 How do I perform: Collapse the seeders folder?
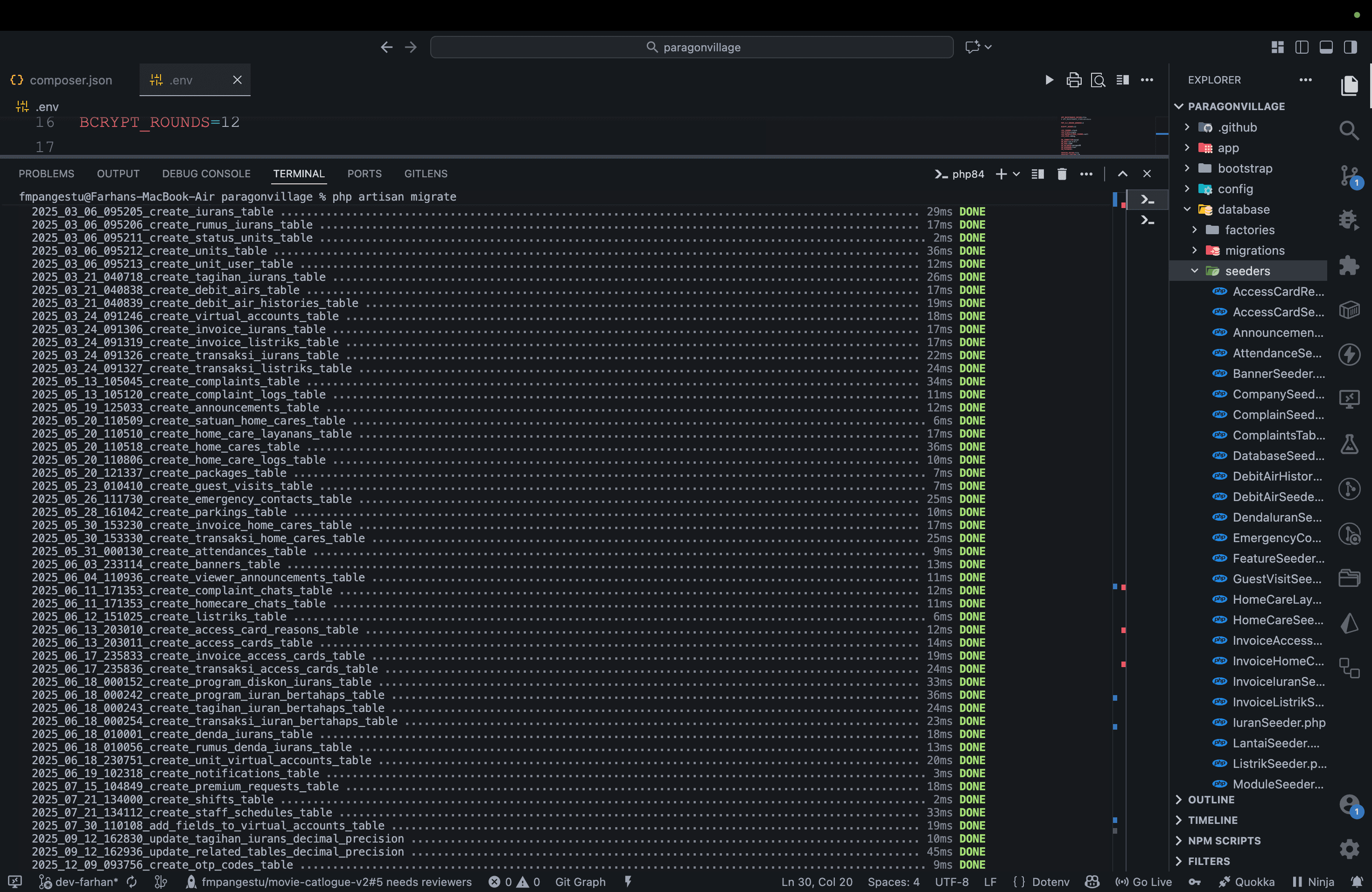pos(1247,271)
